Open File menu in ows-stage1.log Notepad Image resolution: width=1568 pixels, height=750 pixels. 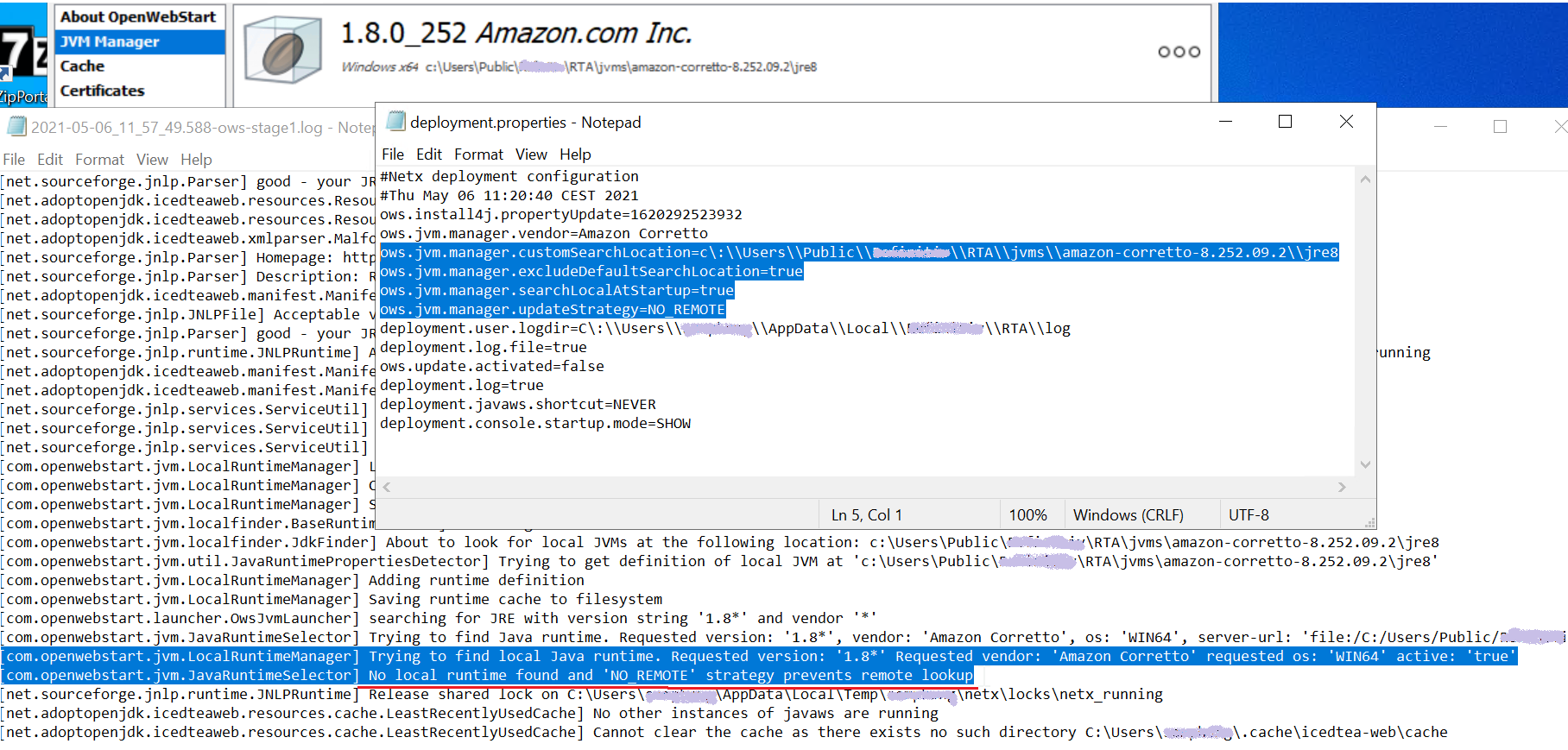point(14,160)
